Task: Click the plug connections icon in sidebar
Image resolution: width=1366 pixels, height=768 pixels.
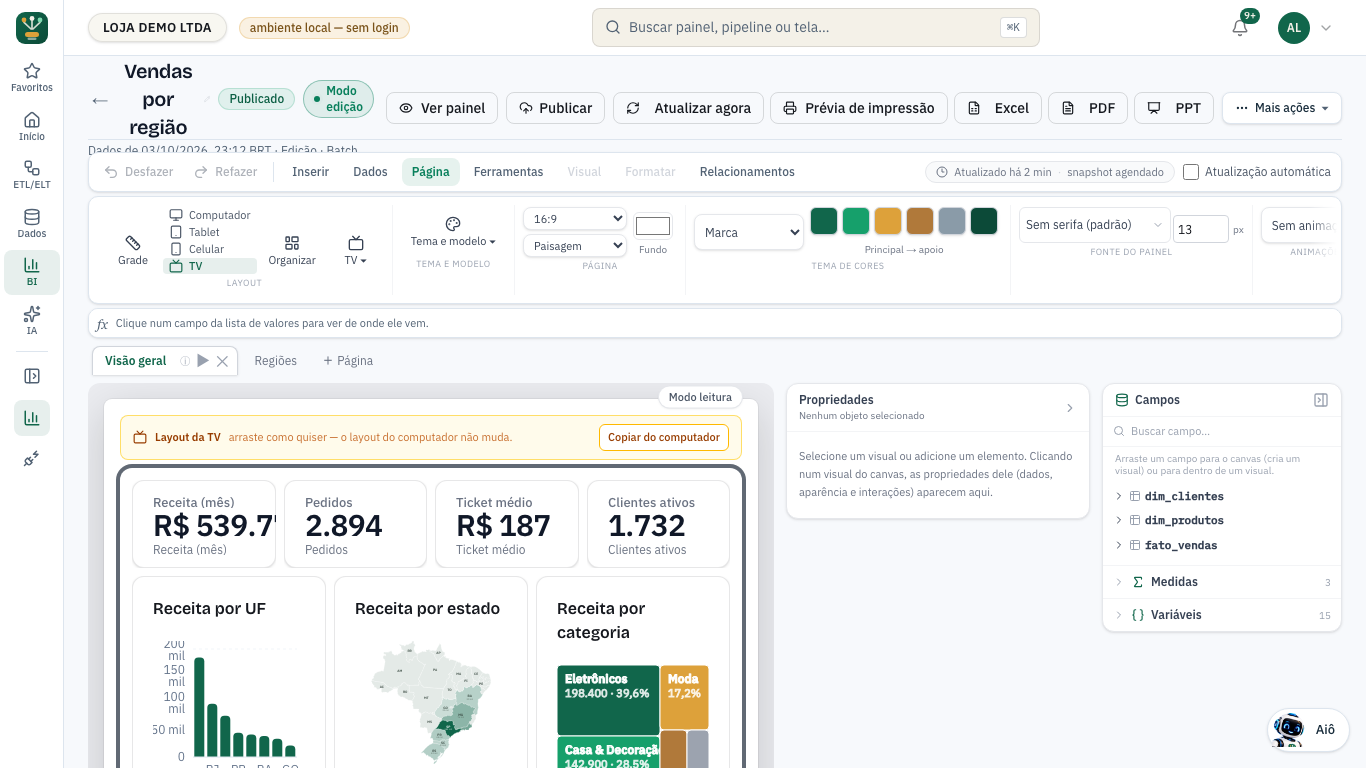Action: click(32, 458)
